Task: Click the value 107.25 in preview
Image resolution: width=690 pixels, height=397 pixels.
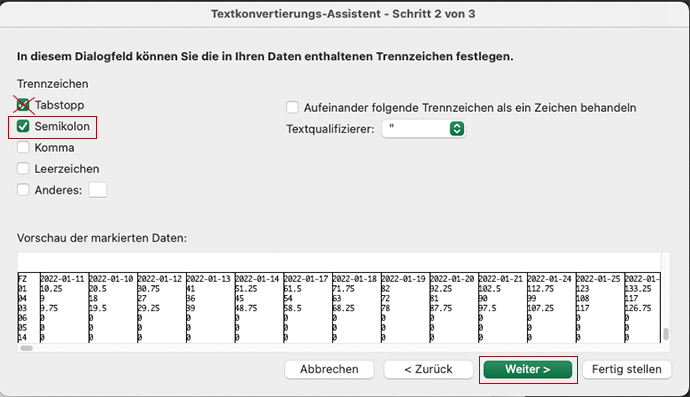Action: [541, 308]
